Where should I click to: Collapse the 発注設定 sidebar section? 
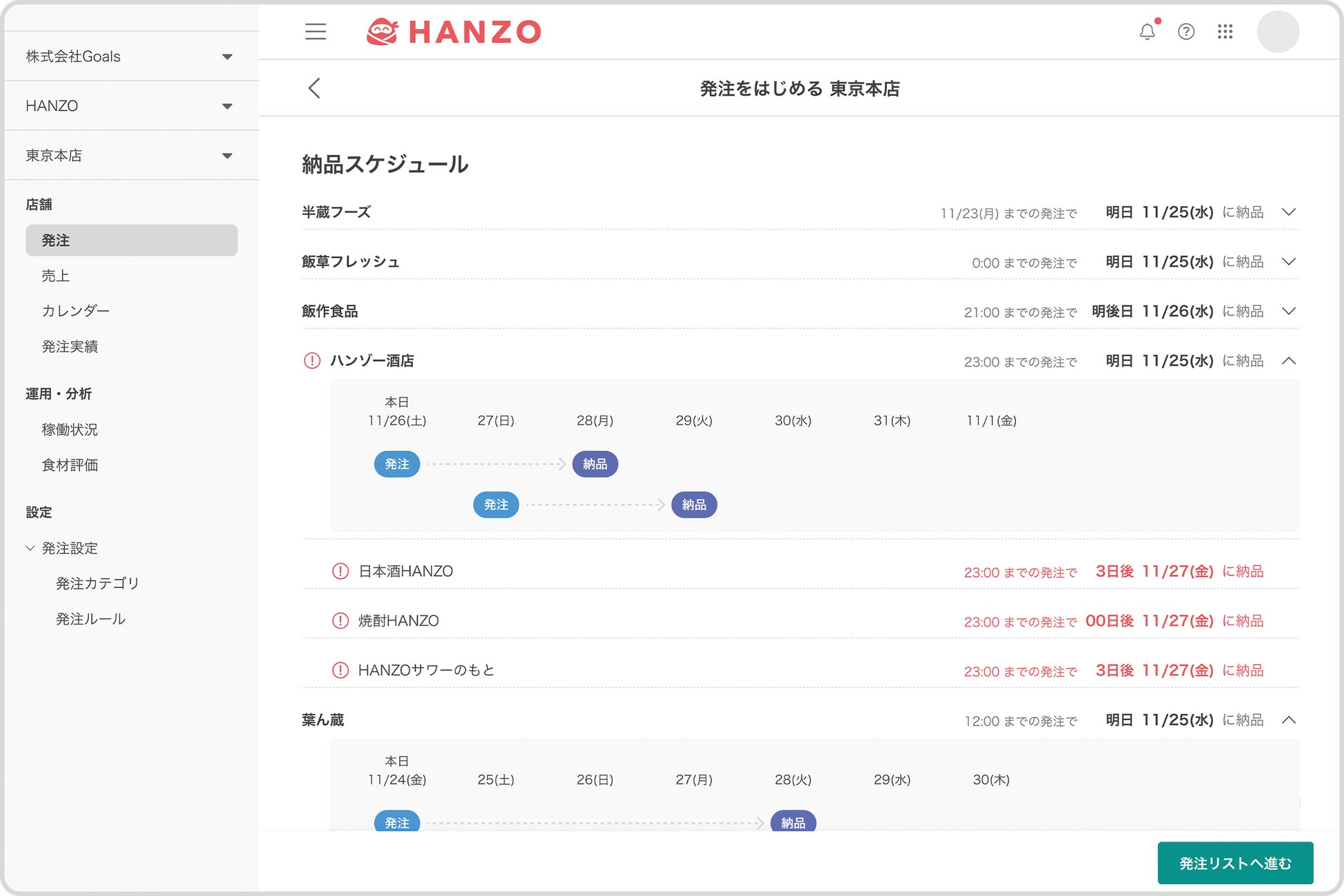(30, 549)
